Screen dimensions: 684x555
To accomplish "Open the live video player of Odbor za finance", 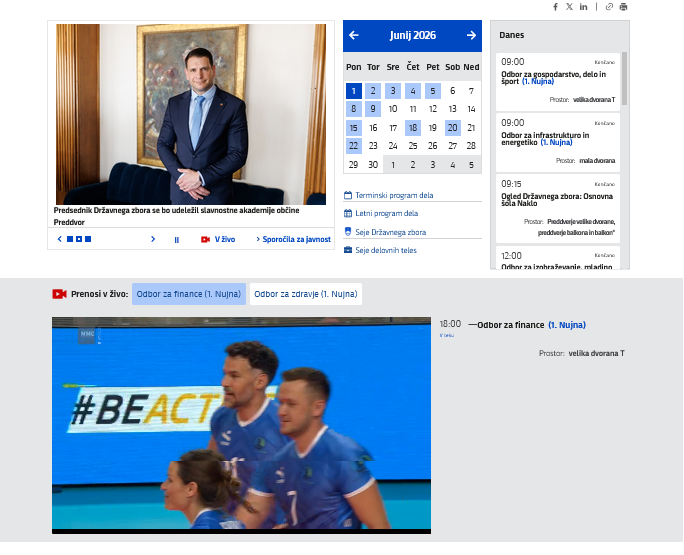I will pos(241,425).
